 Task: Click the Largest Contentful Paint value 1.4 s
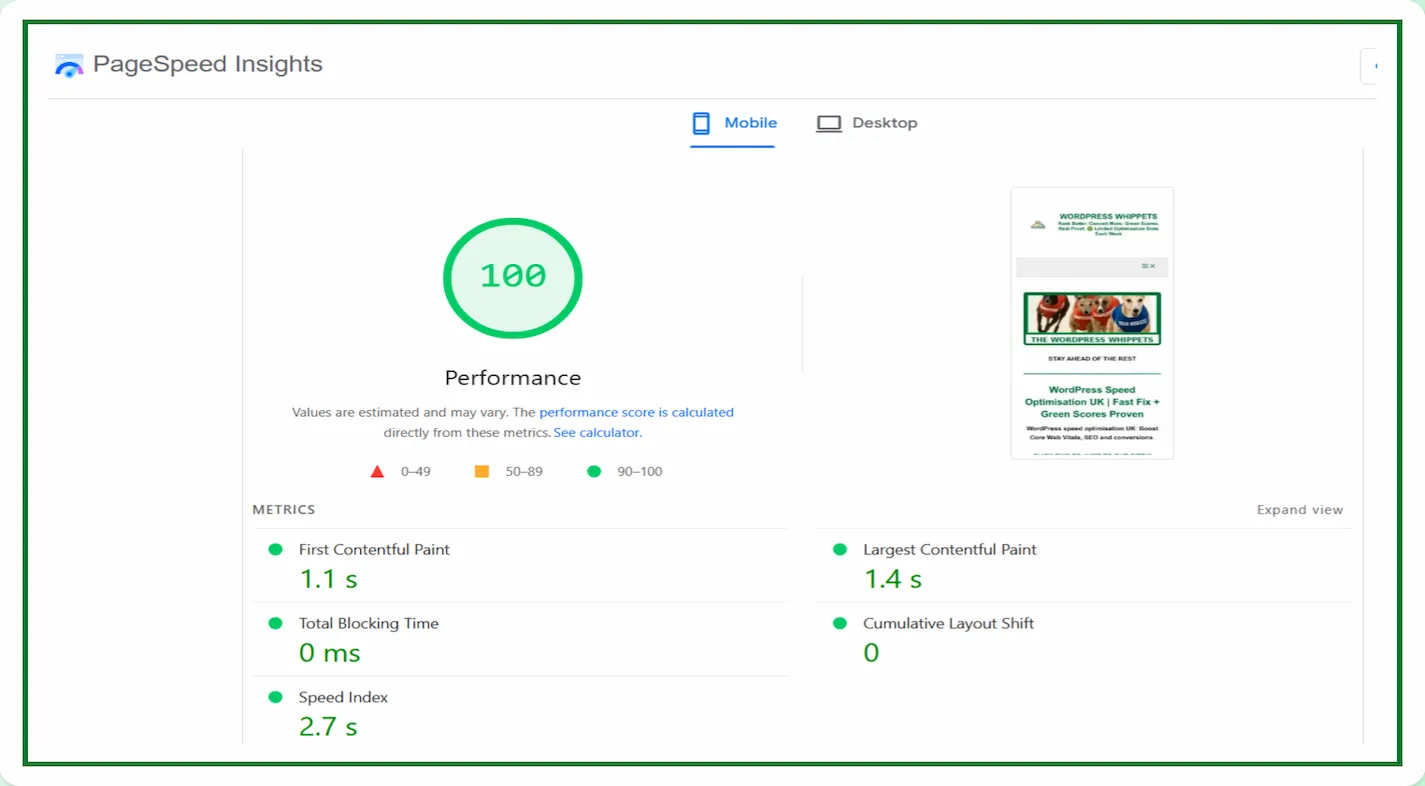[892, 579]
